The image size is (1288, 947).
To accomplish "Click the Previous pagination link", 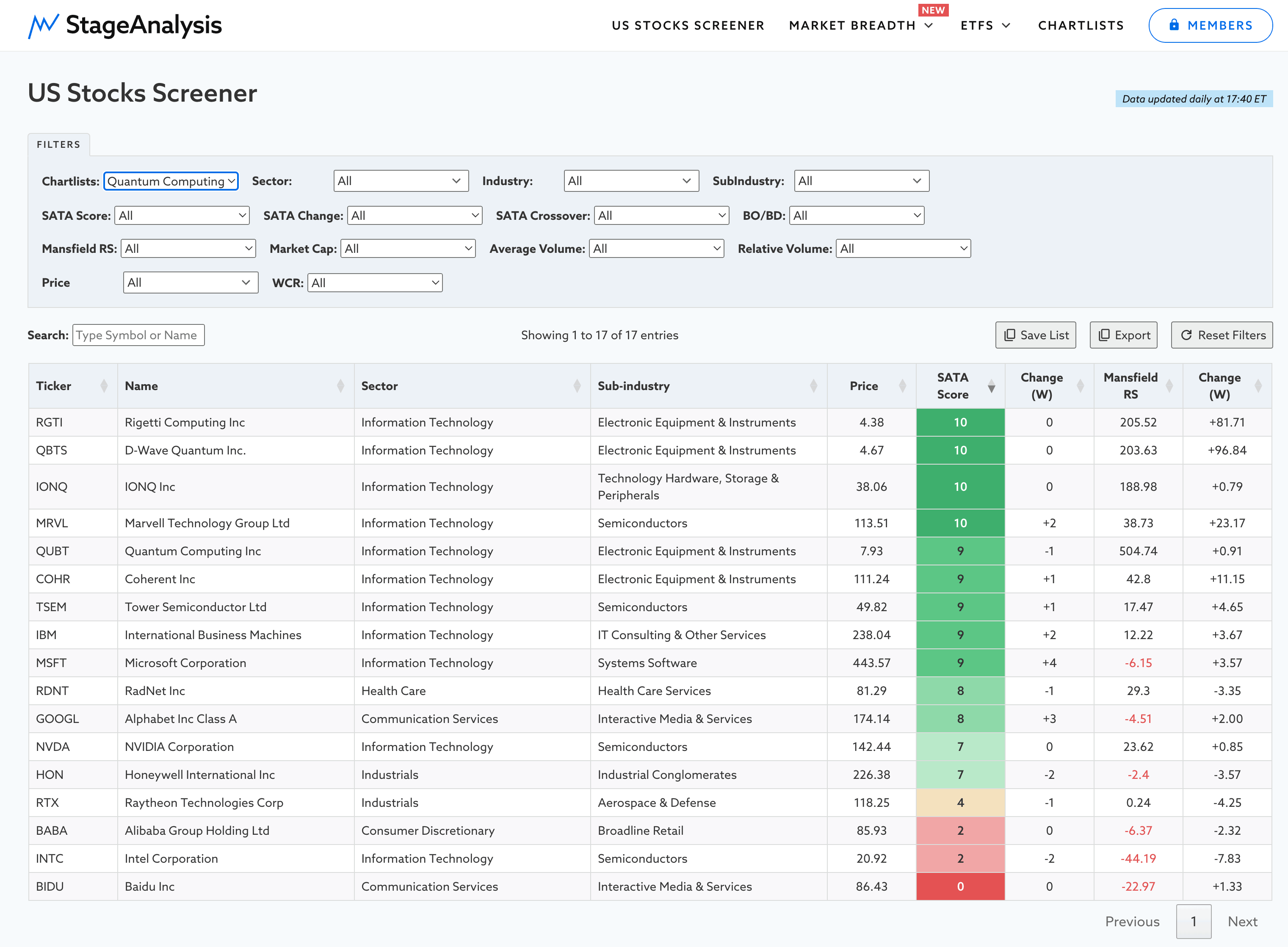I will tap(1132, 922).
